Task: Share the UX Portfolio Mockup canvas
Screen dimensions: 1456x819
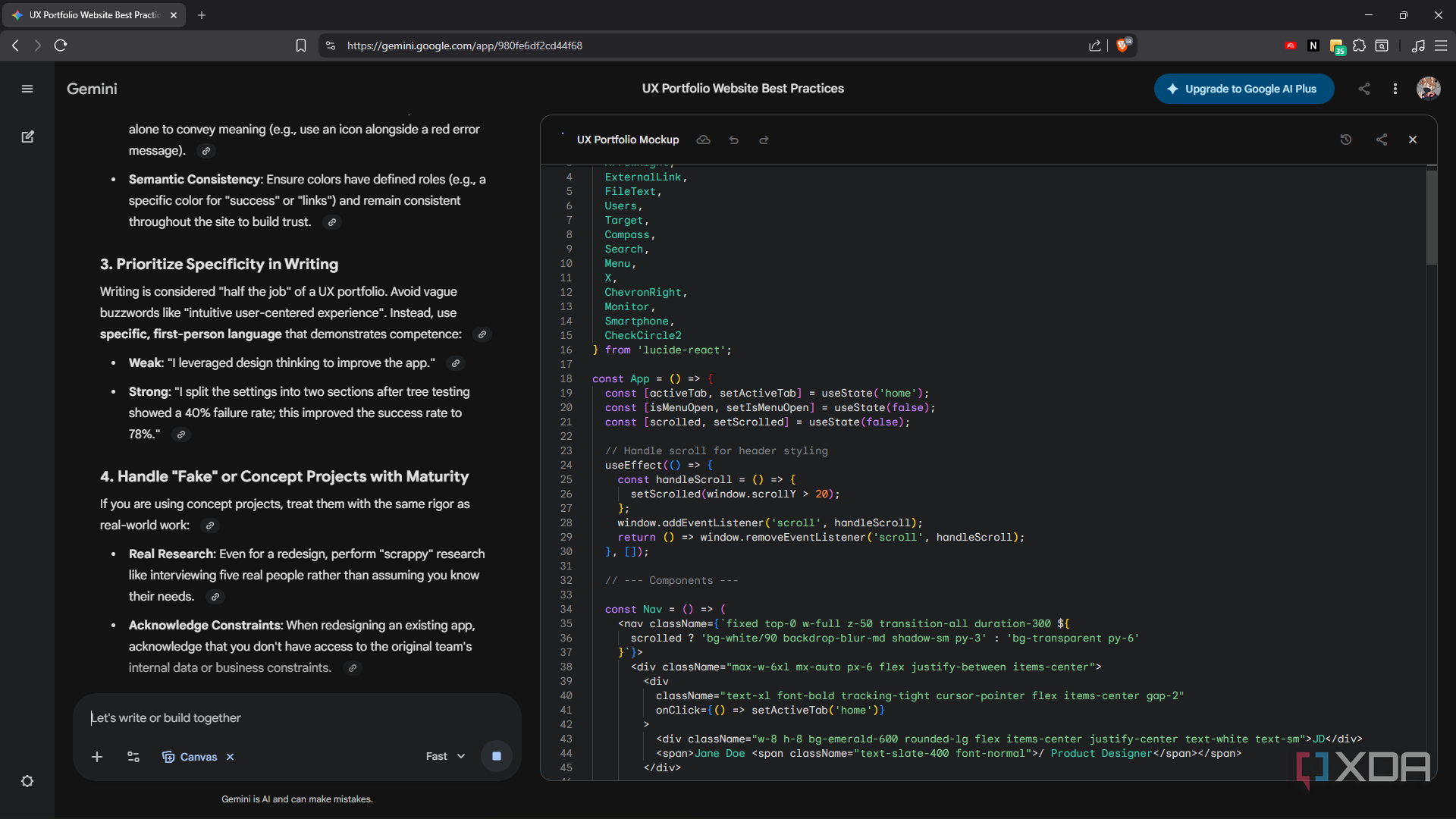Action: tap(1382, 140)
